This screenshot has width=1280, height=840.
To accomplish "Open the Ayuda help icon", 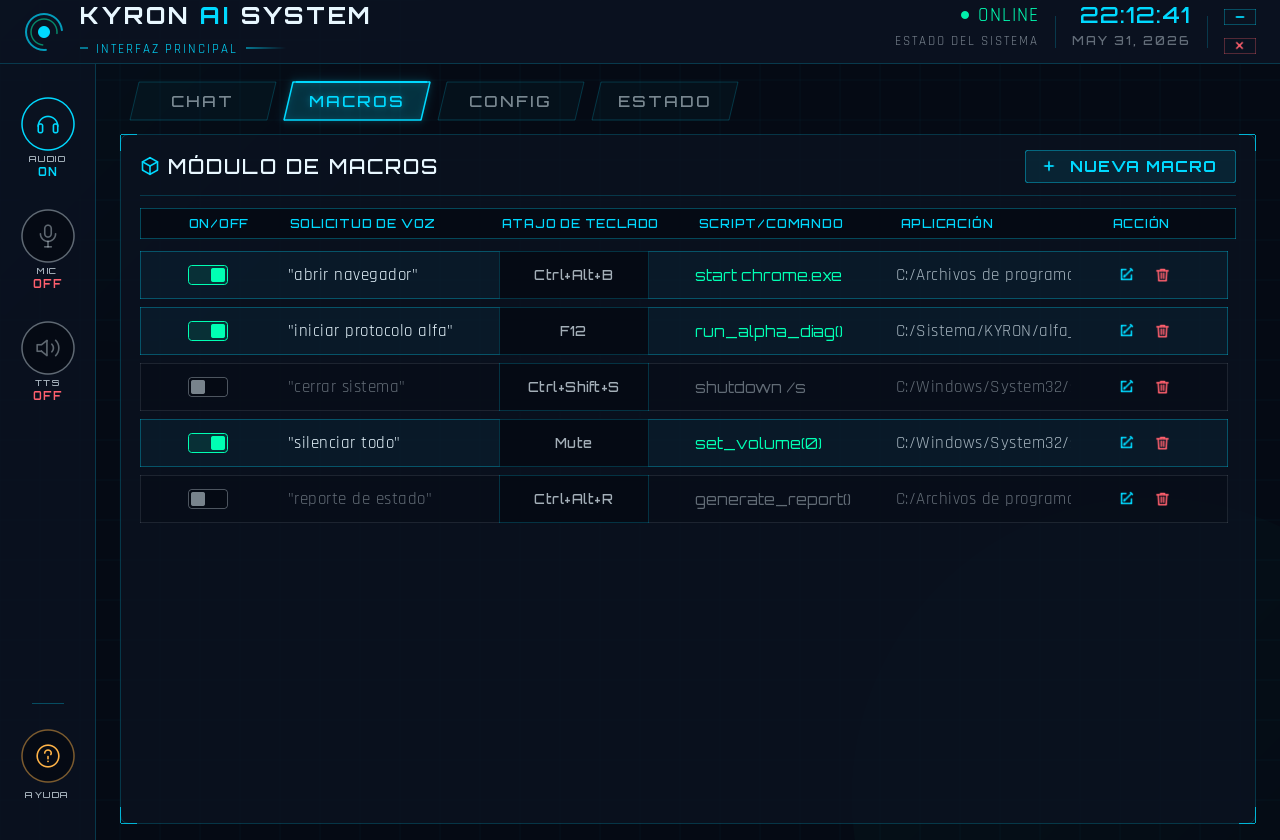I will pos(48,756).
